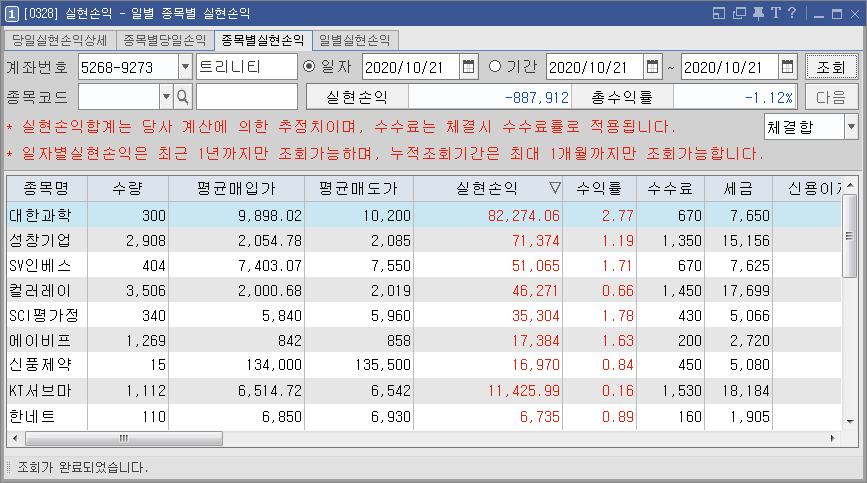Click realized profit value 82,274.06

[524, 216]
